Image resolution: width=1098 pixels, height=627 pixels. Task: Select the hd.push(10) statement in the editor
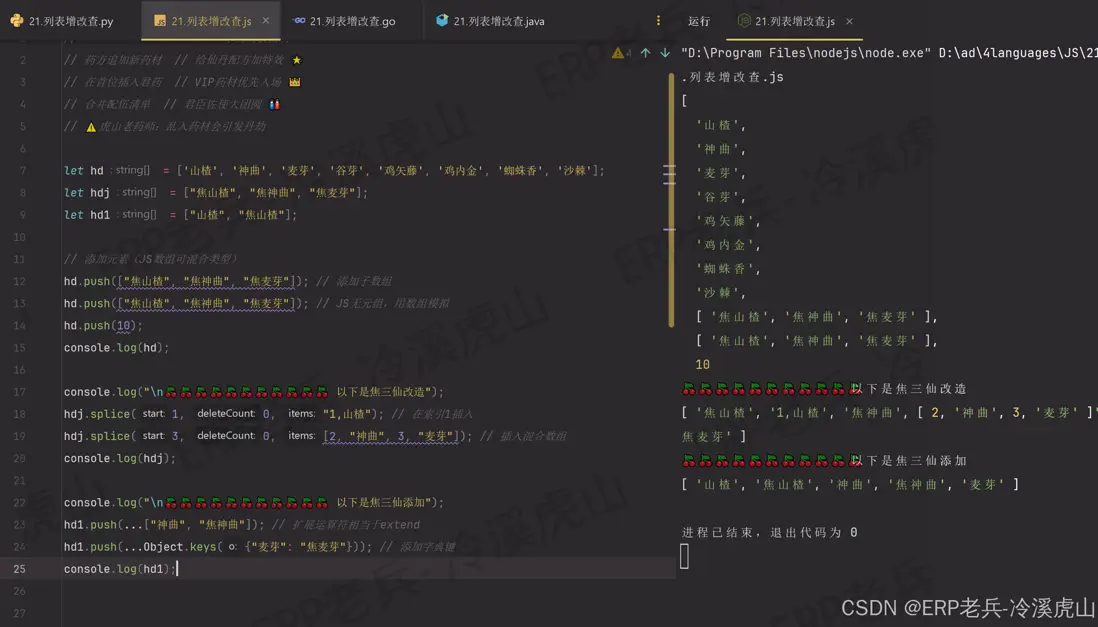(101, 325)
